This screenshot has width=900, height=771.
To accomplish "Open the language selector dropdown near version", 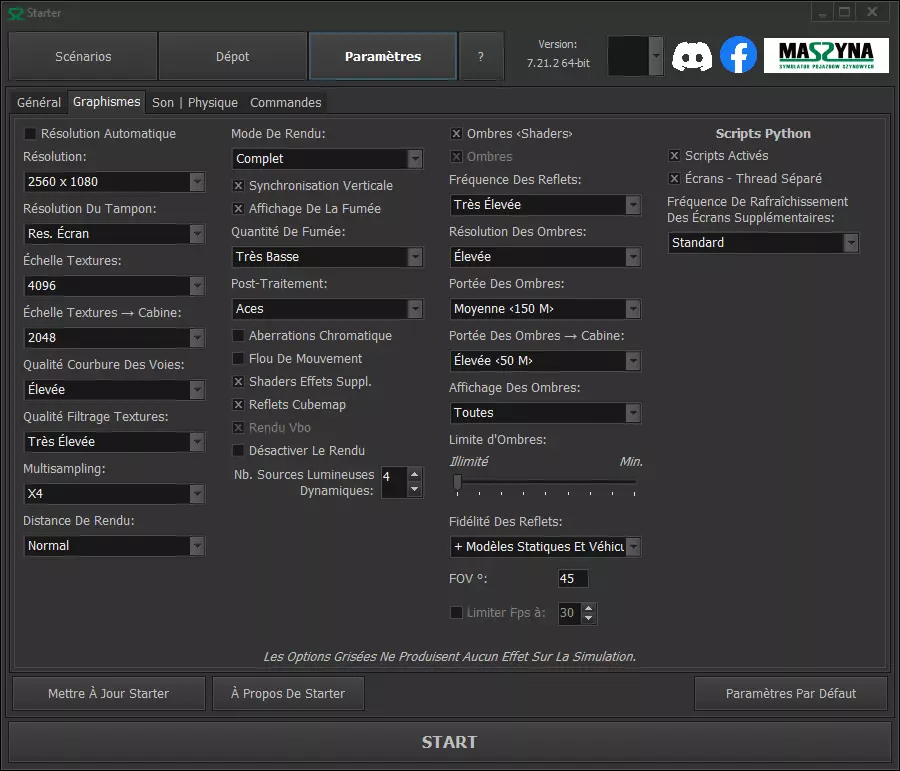I will (635, 56).
